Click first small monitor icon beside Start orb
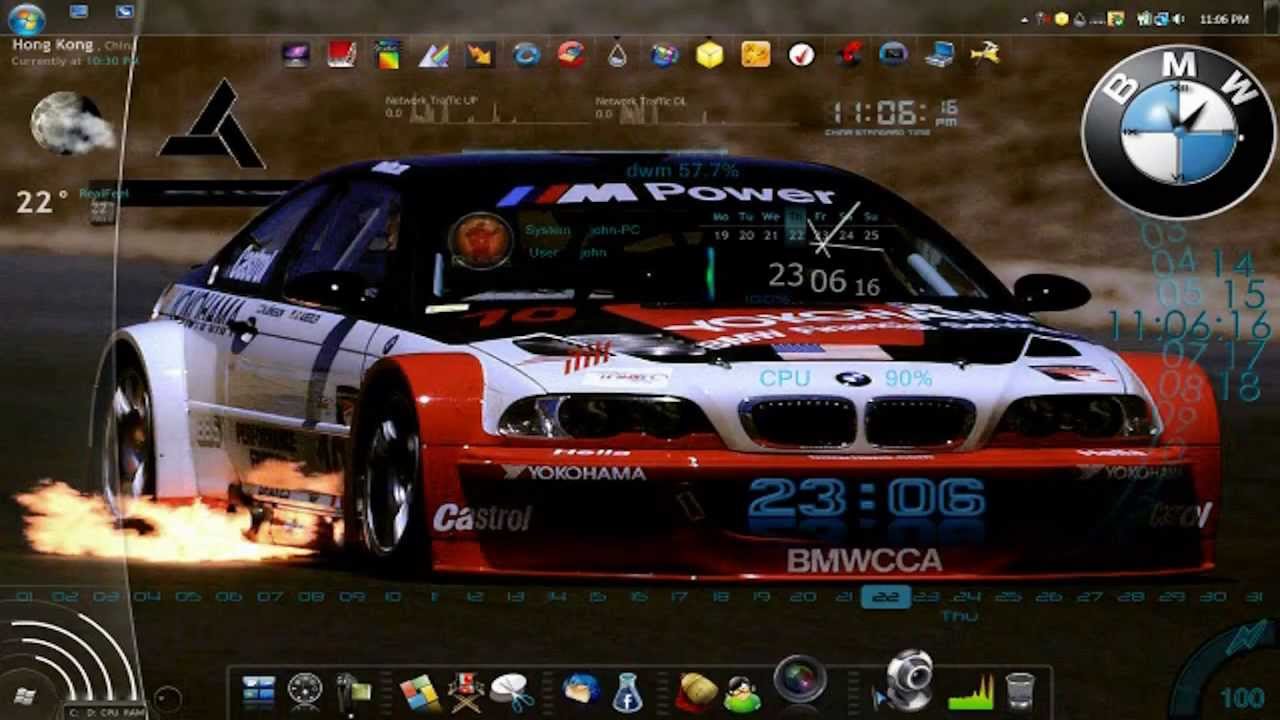Viewport: 1280px width, 720px height. pyautogui.click(x=79, y=11)
